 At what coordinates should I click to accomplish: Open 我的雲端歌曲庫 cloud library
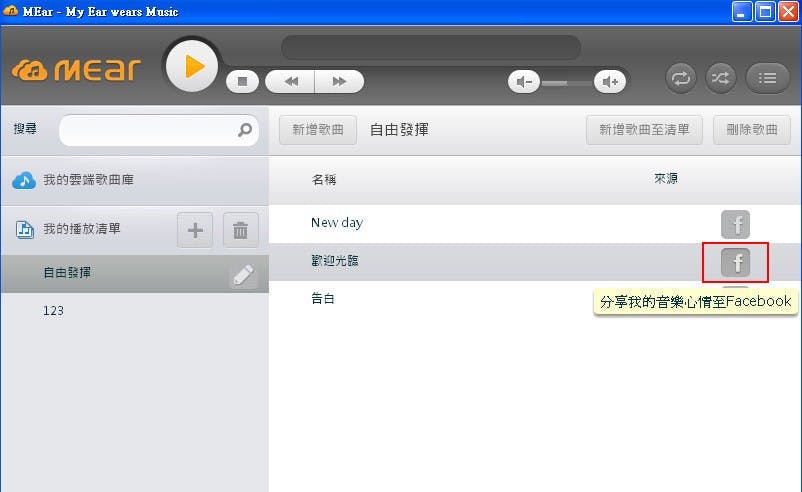click(x=88, y=181)
